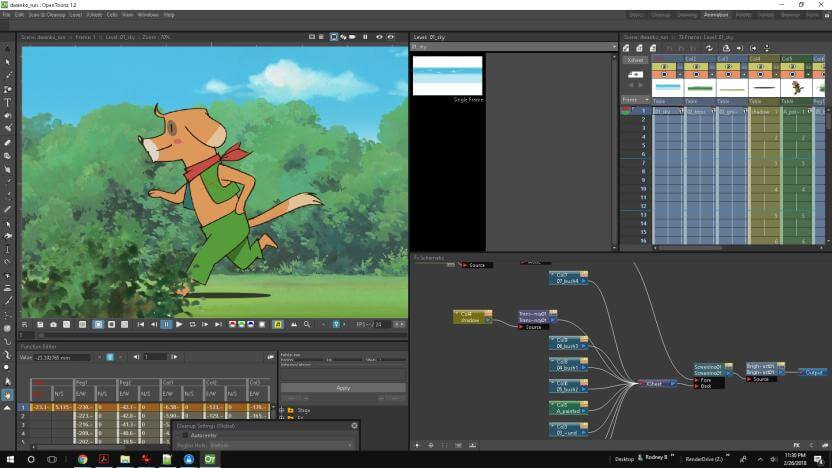Enable the Autocenter checkbox
The image size is (832, 468).
pos(185,435)
